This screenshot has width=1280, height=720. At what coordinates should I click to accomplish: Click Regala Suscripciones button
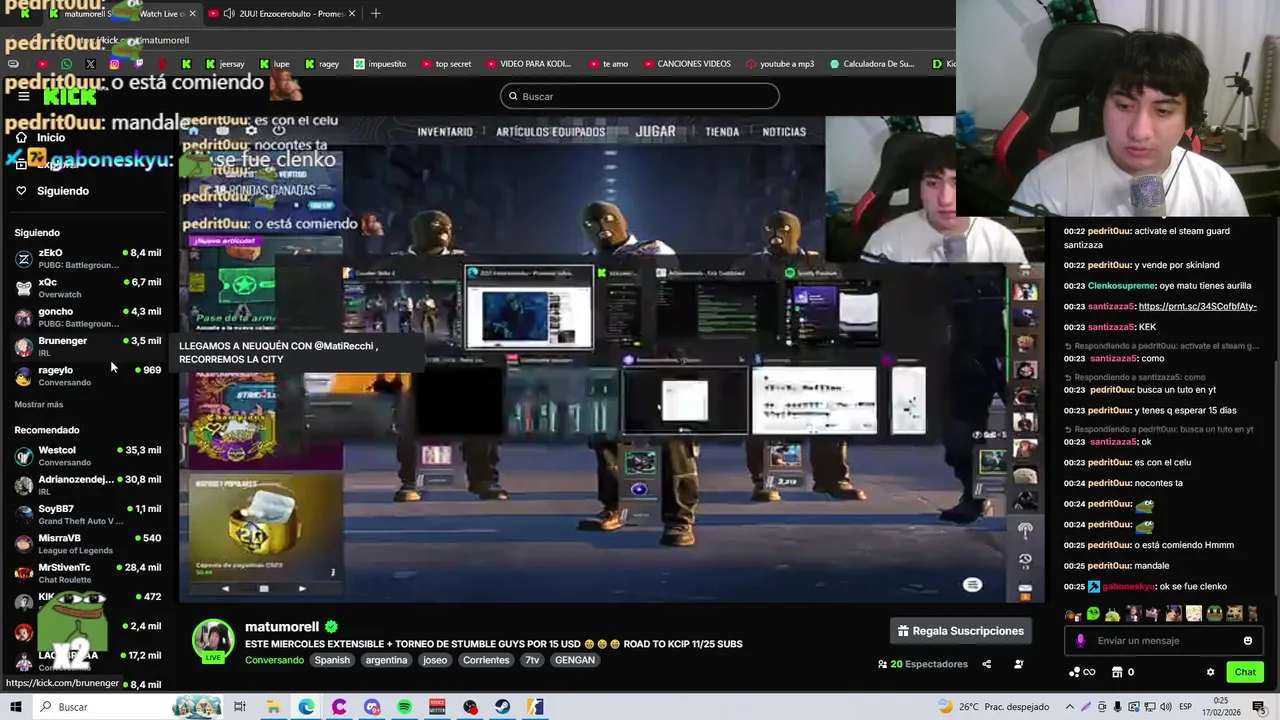click(960, 631)
